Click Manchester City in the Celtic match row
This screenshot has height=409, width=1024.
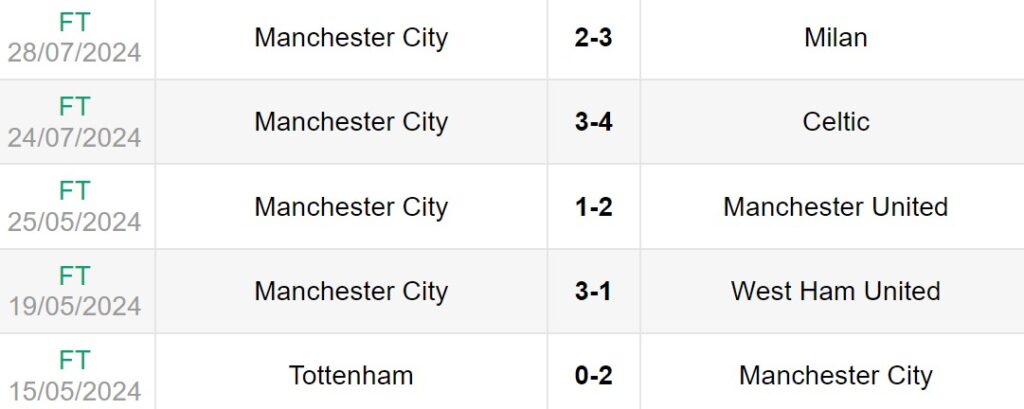(351, 122)
